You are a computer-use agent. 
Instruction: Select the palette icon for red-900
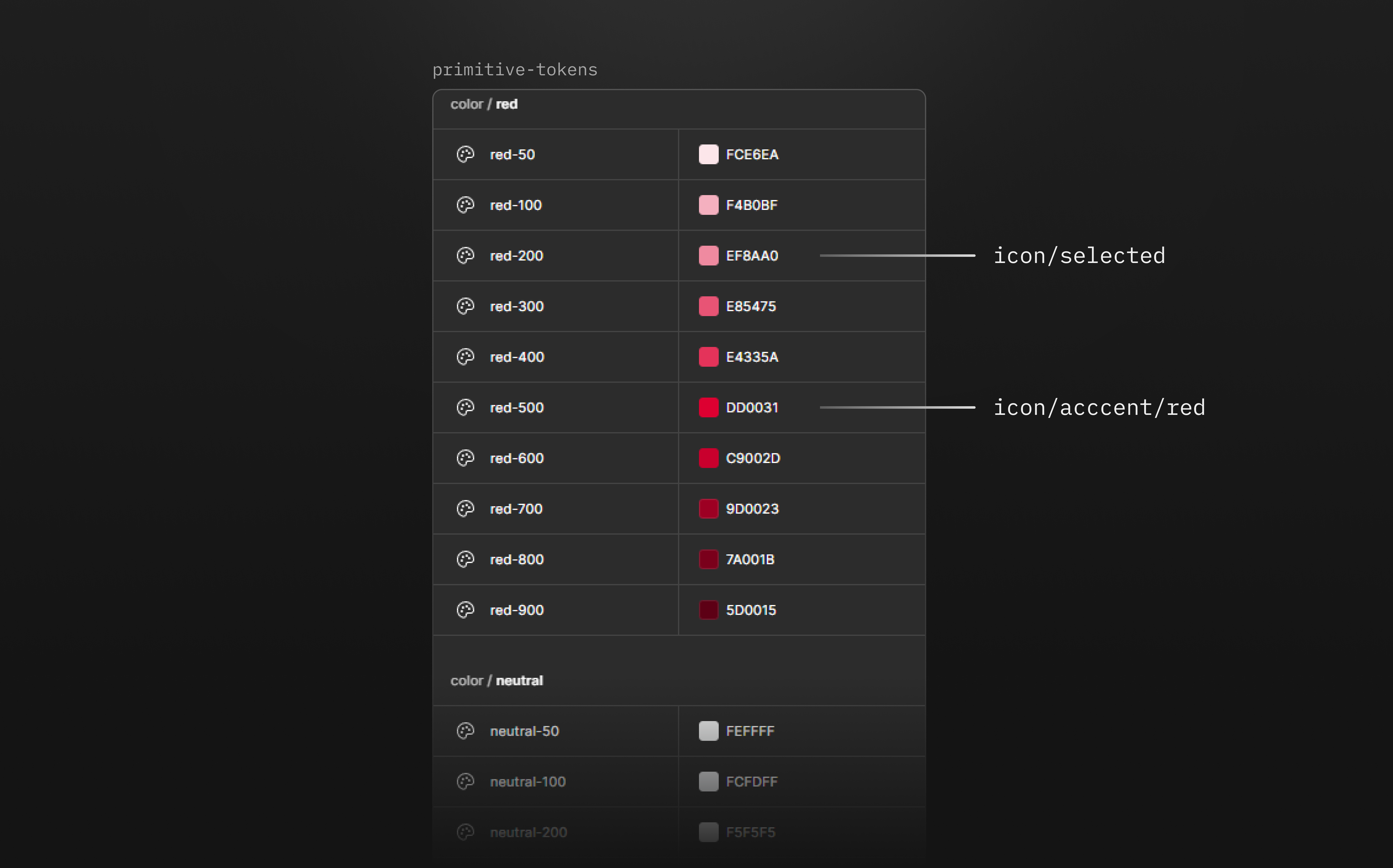465,610
